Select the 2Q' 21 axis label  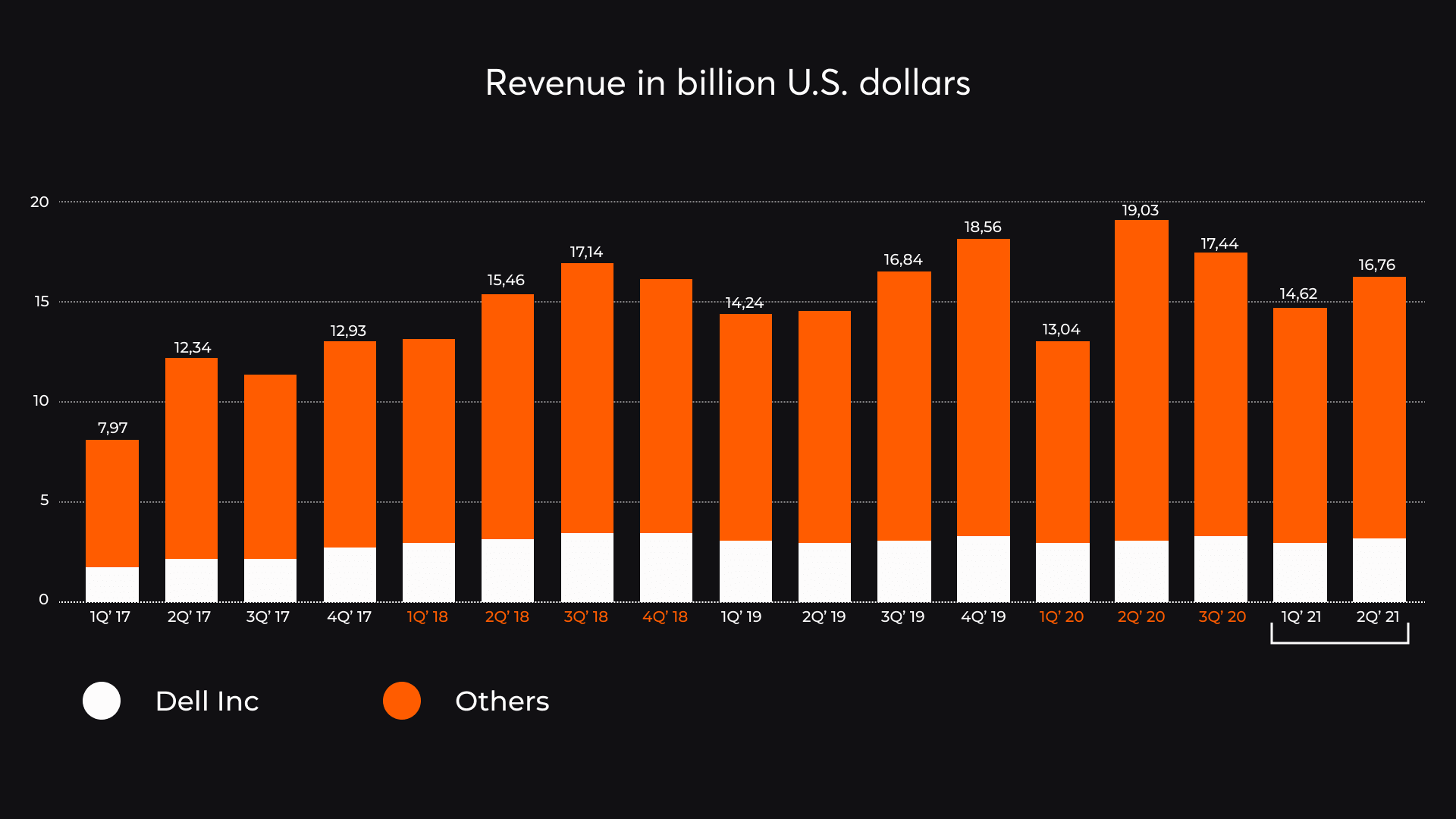pos(1378,617)
